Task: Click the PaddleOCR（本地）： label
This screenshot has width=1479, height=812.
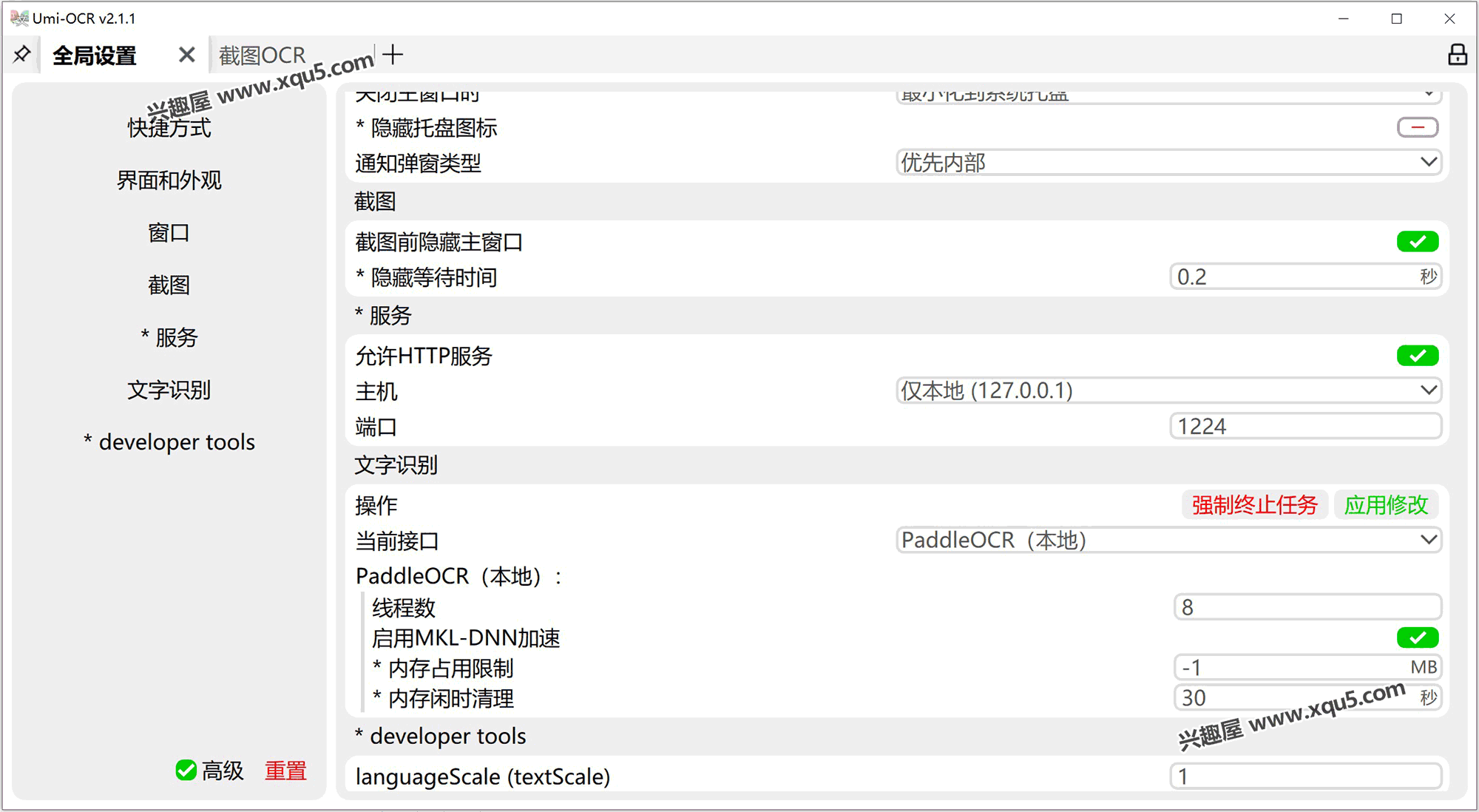Action: point(459,576)
